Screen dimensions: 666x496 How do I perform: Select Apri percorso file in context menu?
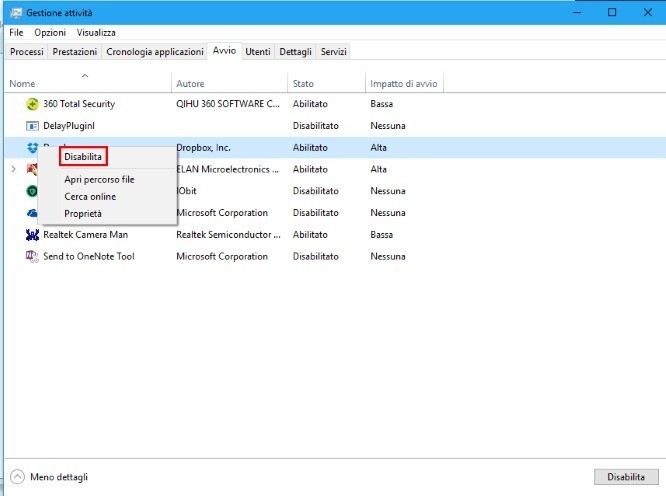(99, 179)
